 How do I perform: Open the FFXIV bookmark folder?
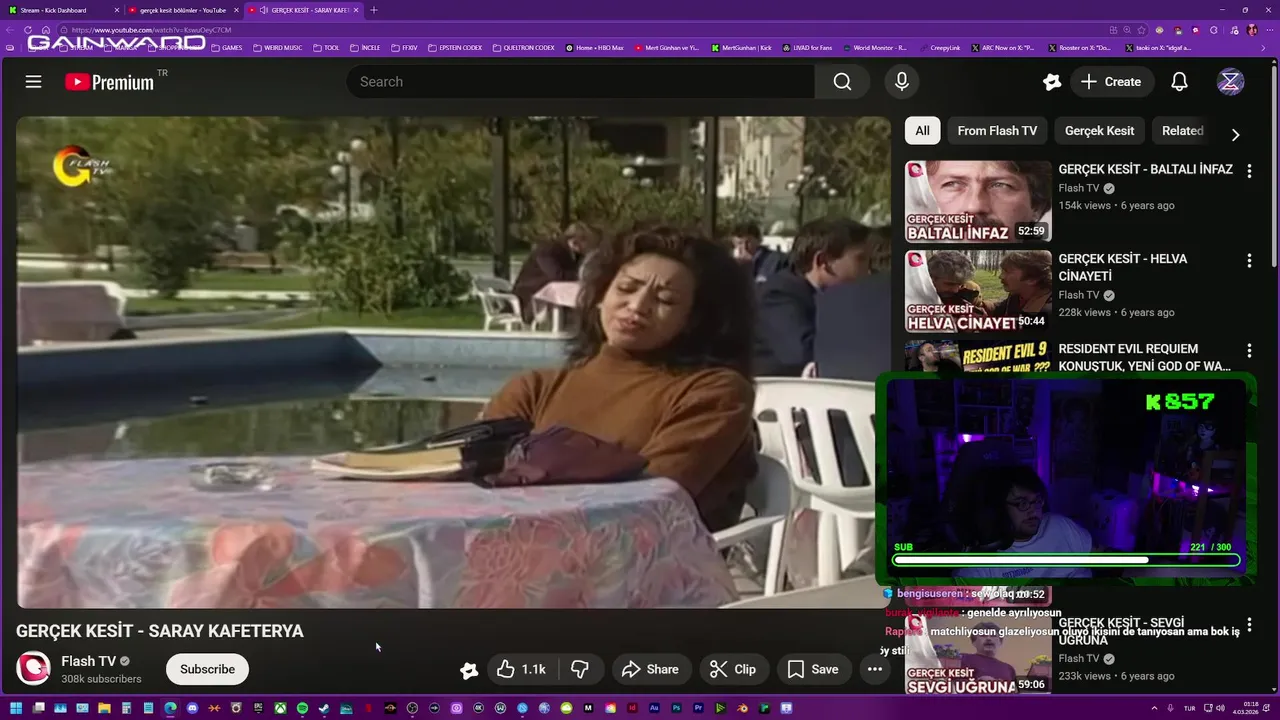tap(405, 47)
